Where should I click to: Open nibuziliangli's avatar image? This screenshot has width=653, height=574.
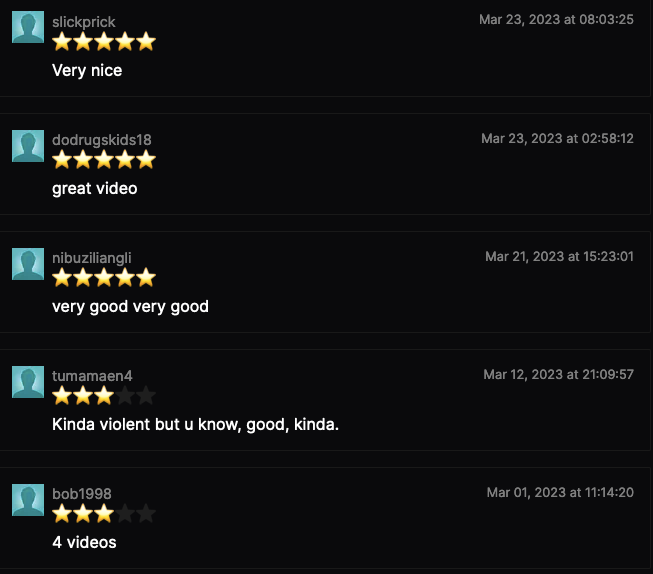click(28, 264)
